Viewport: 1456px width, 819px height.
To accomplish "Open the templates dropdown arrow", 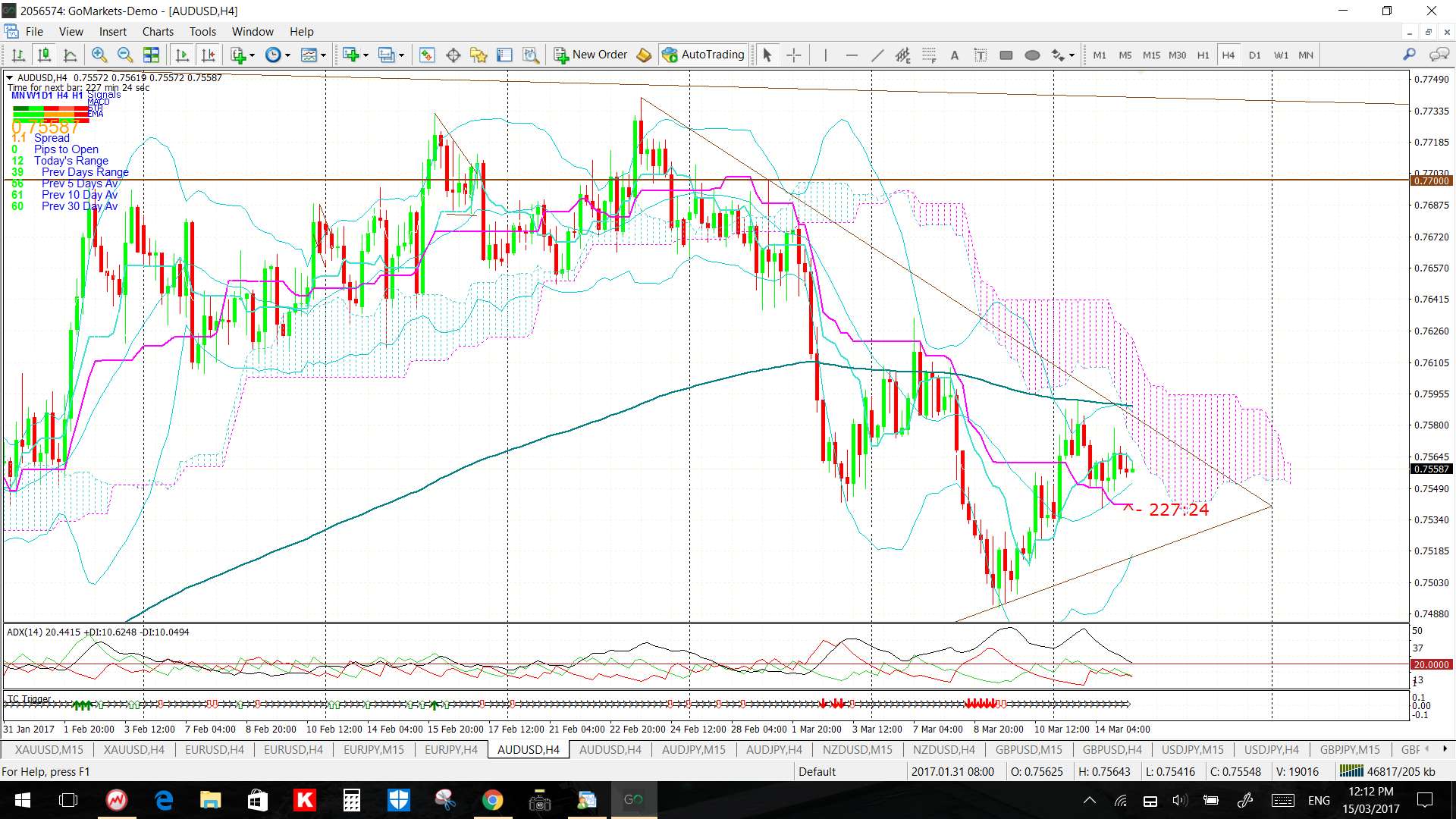I will (x=323, y=55).
